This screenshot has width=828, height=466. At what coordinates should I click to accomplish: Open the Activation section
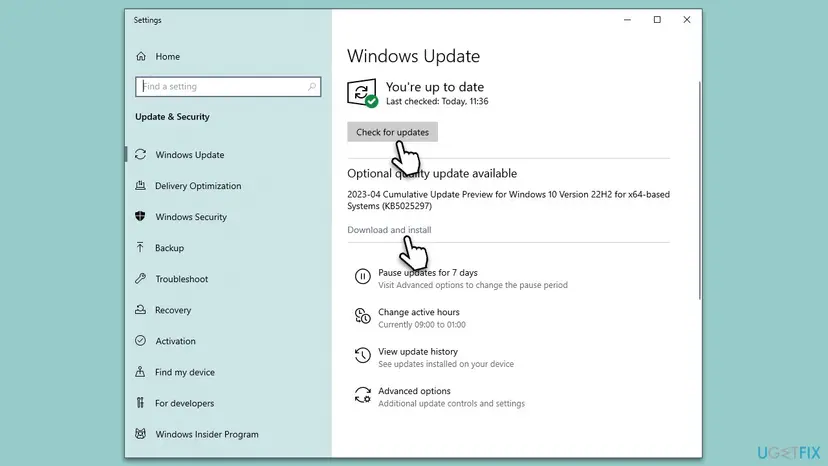[x=175, y=341]
